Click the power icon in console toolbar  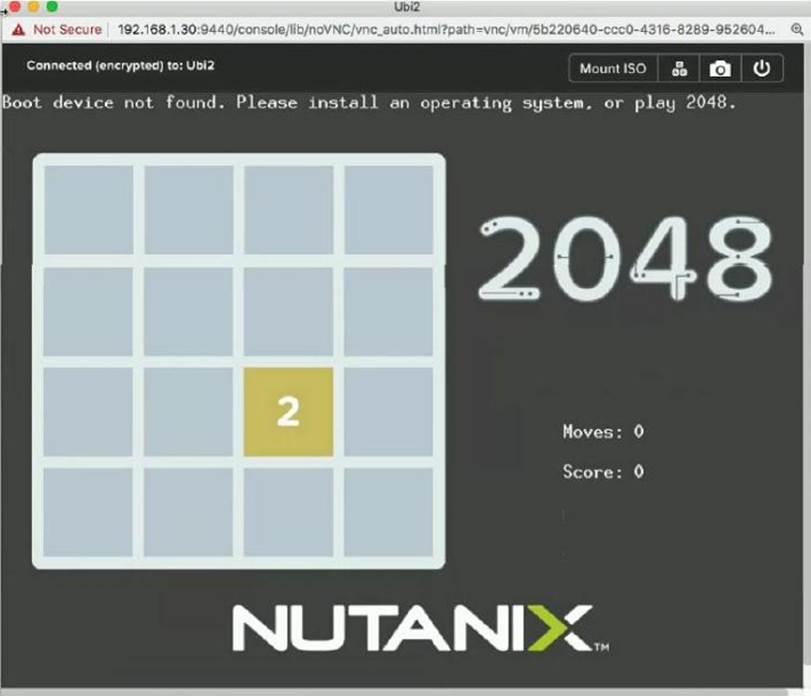pyautogui.click(x=762, y=69)
